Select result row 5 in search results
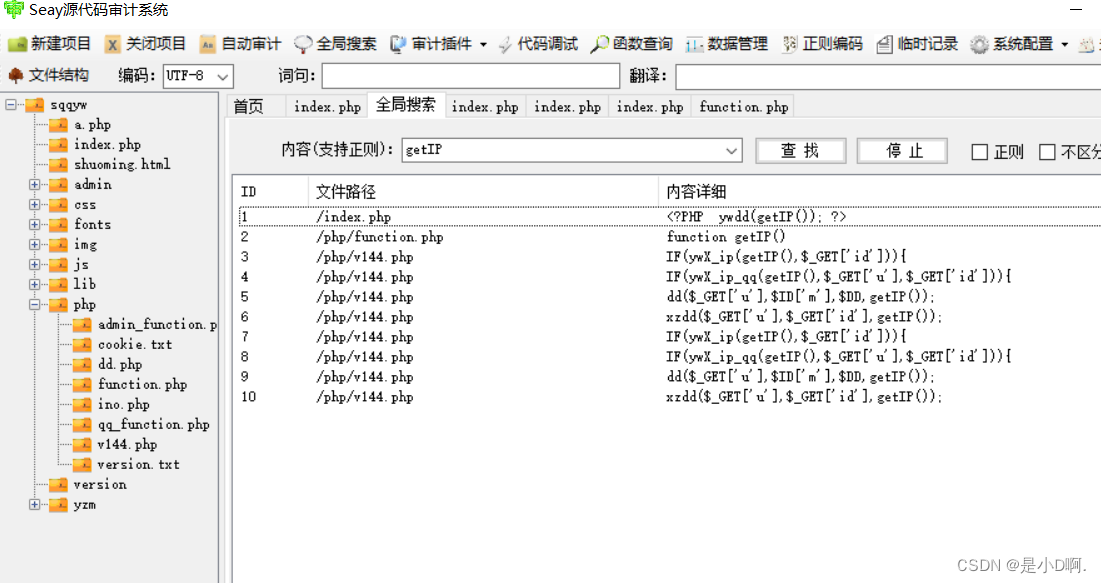Viewport: 1101px width, 583px height. point(669,296)
